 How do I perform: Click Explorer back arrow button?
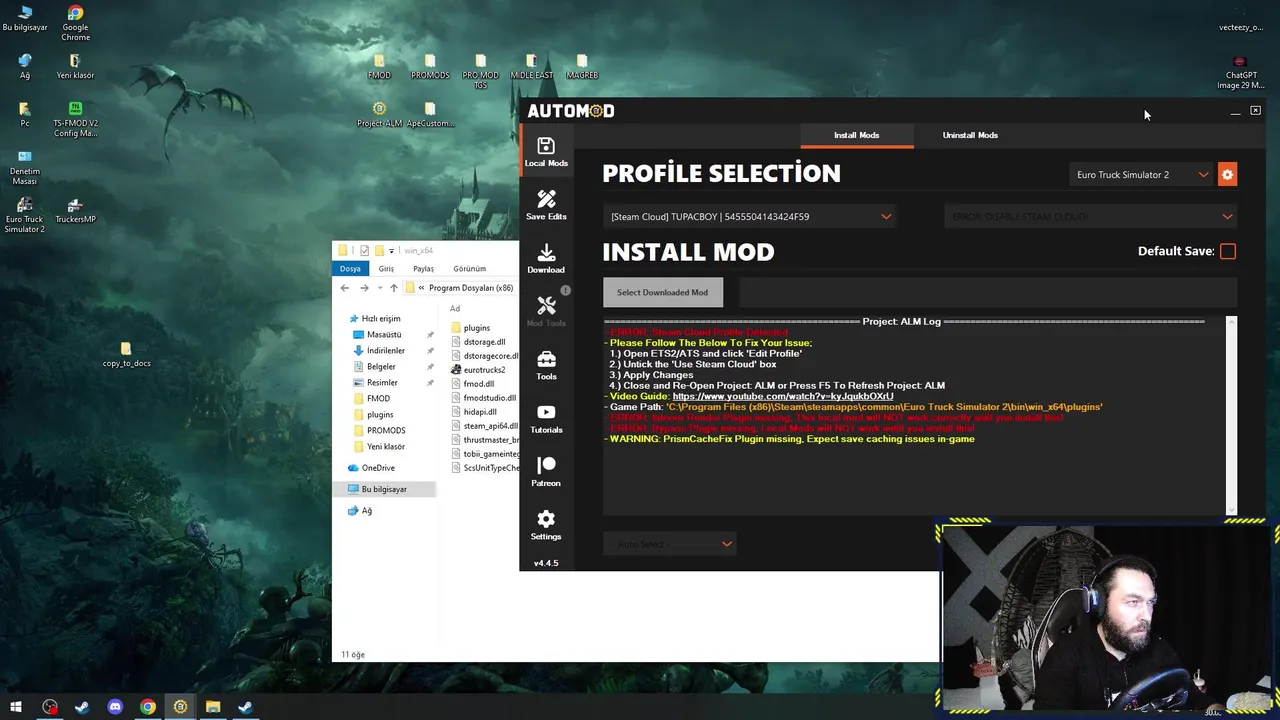[x=345, y=288]
